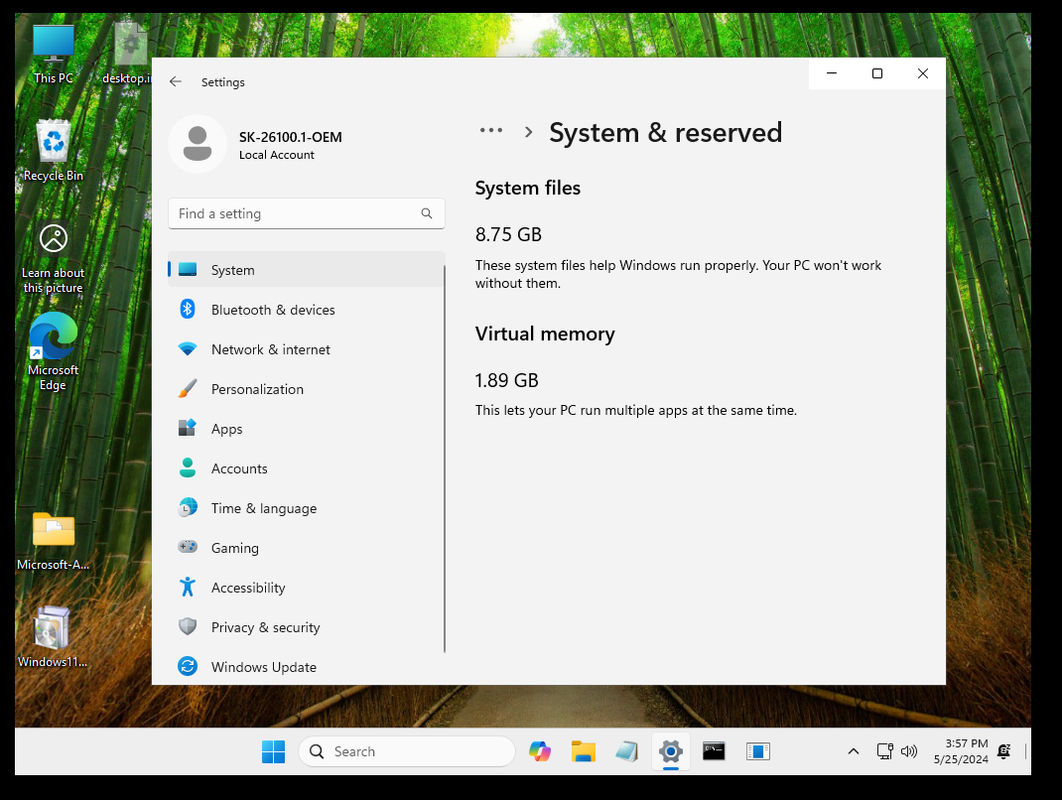Image resolution: width=1062 pixels, height=800 pixels.
Task: Select the Accounts person icon in sidebar
Action: click(x=188, y=468)
